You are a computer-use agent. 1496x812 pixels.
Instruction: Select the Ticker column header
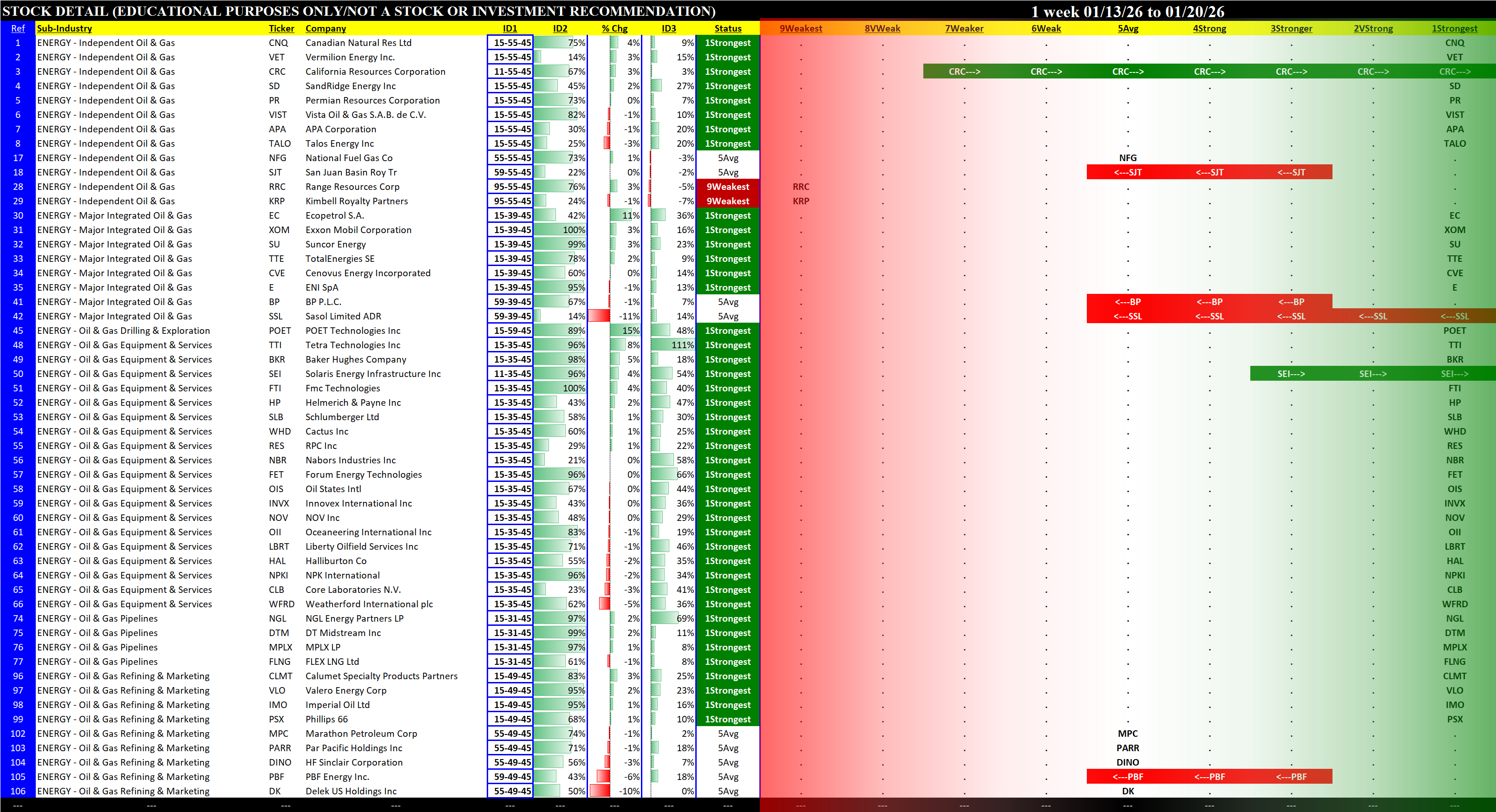click(281, 28)
